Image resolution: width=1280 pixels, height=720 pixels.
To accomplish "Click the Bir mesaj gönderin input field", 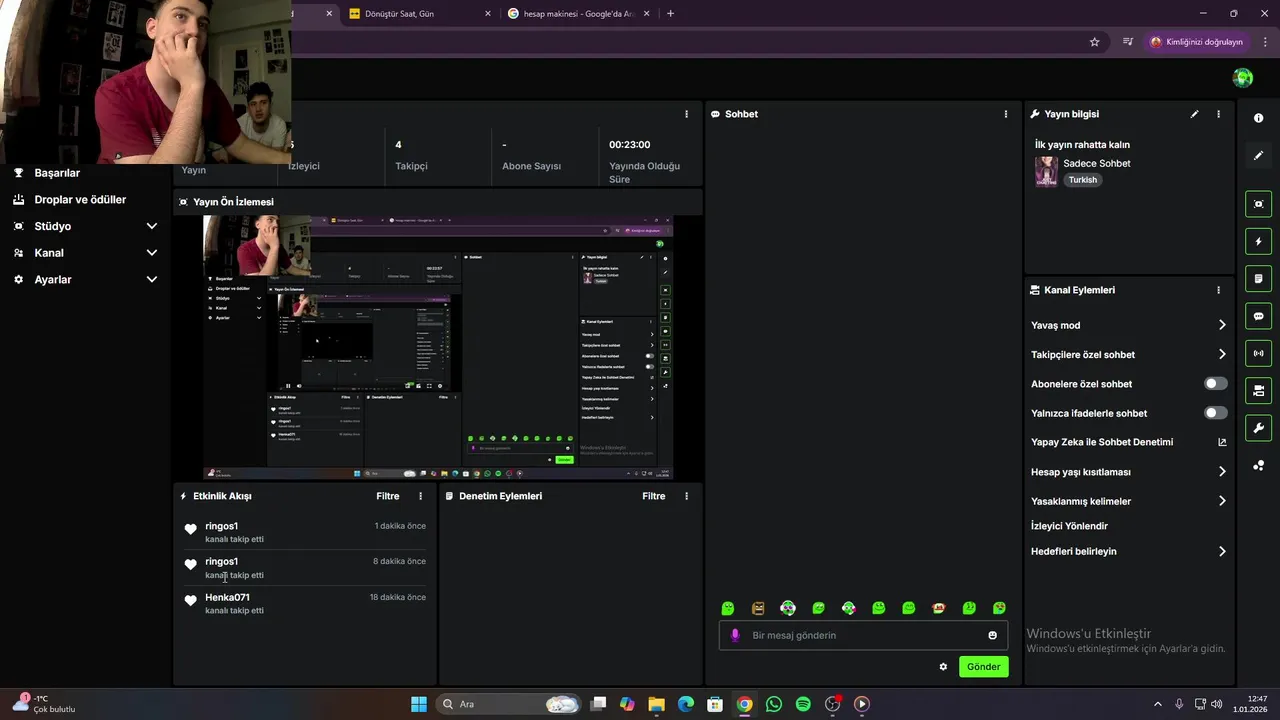I will pos(863,635).
